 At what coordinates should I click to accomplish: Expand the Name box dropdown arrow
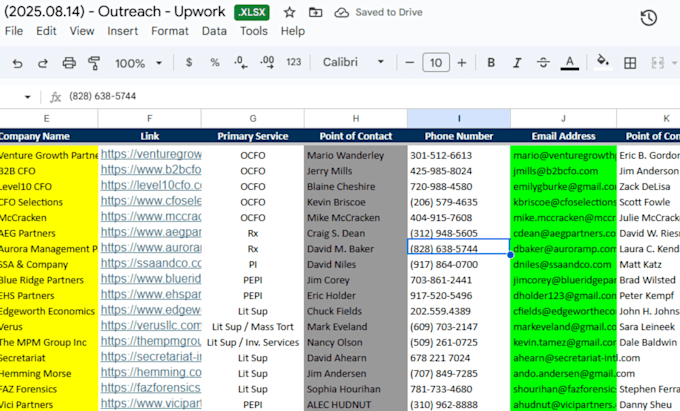[28, 97]
